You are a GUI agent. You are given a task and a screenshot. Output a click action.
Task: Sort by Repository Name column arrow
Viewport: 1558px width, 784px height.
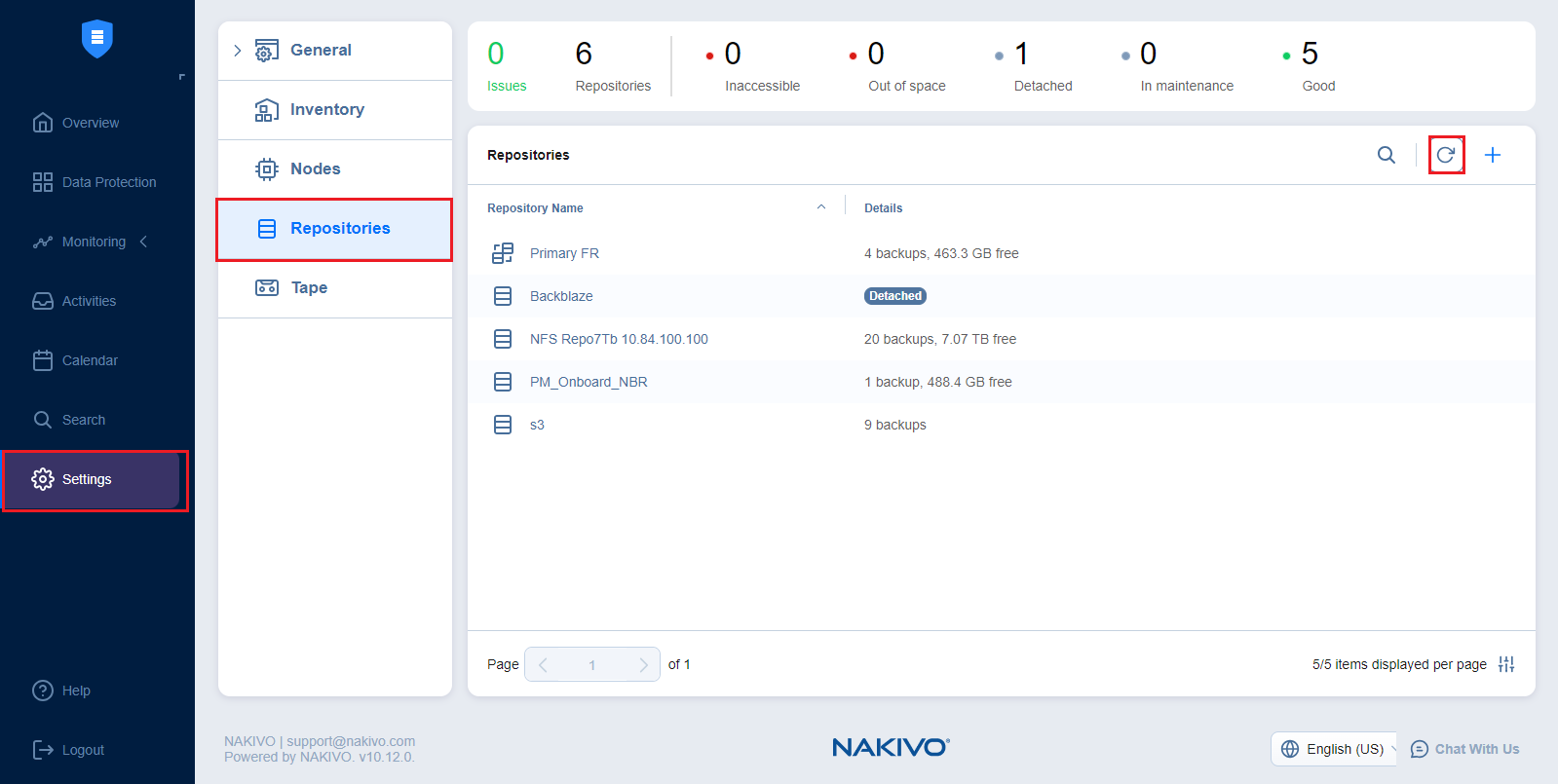pos(821,207)
